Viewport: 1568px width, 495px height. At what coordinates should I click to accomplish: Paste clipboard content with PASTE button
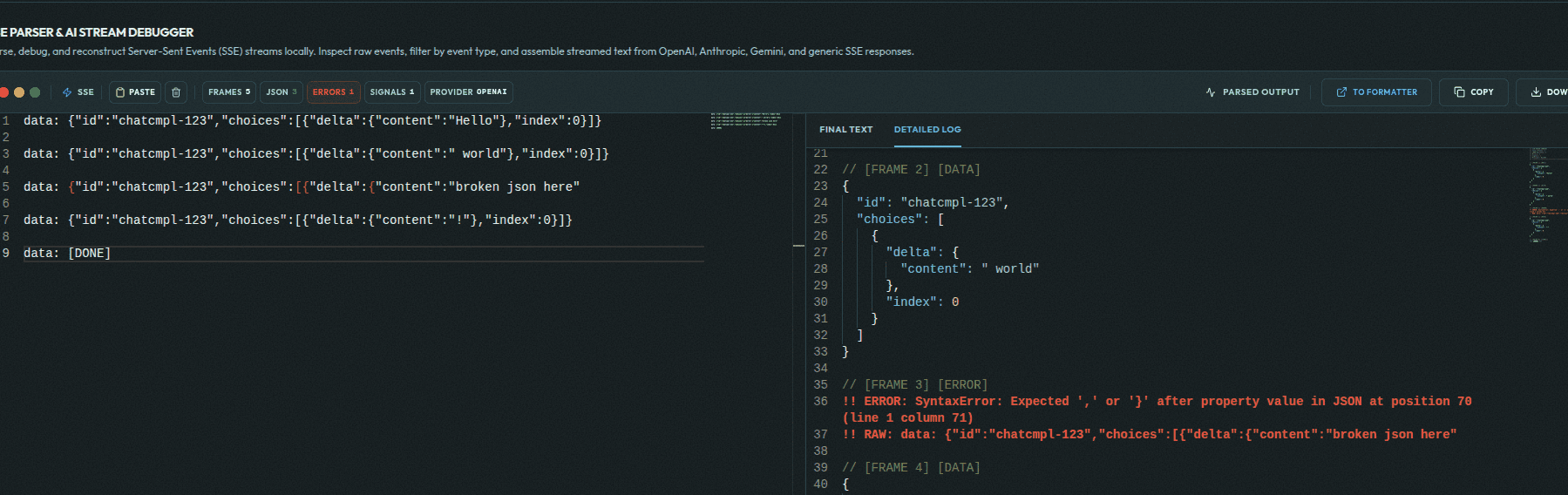[135, 92]
